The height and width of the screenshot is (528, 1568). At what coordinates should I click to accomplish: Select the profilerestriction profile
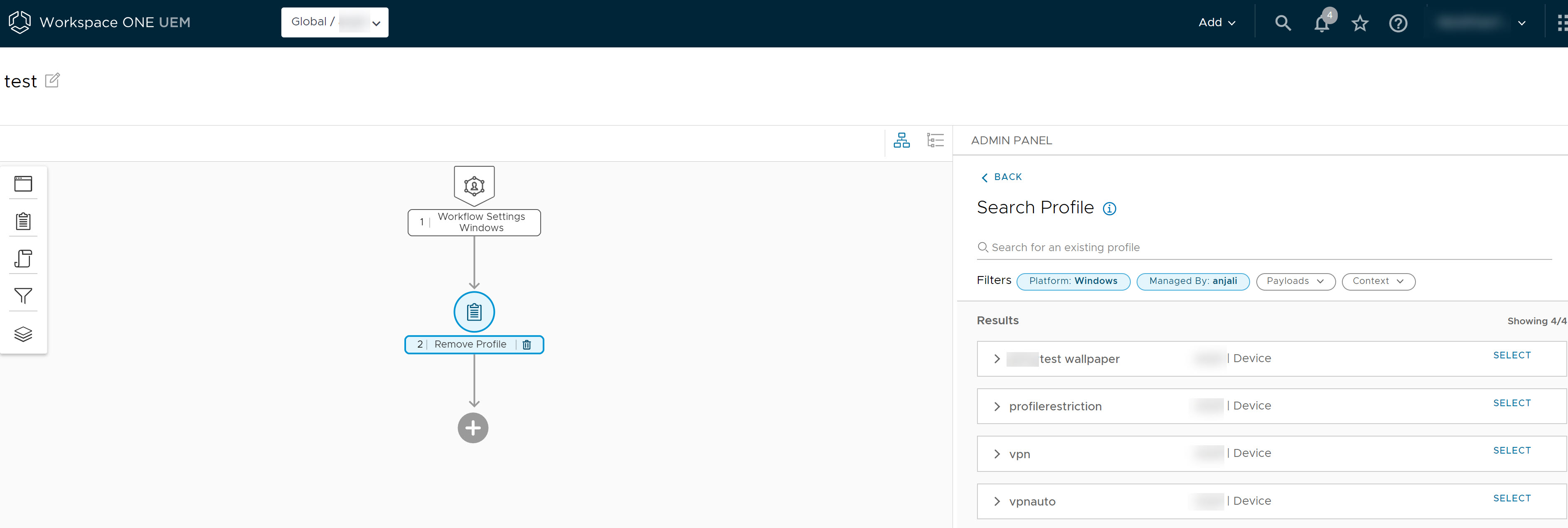[1511, 403]
